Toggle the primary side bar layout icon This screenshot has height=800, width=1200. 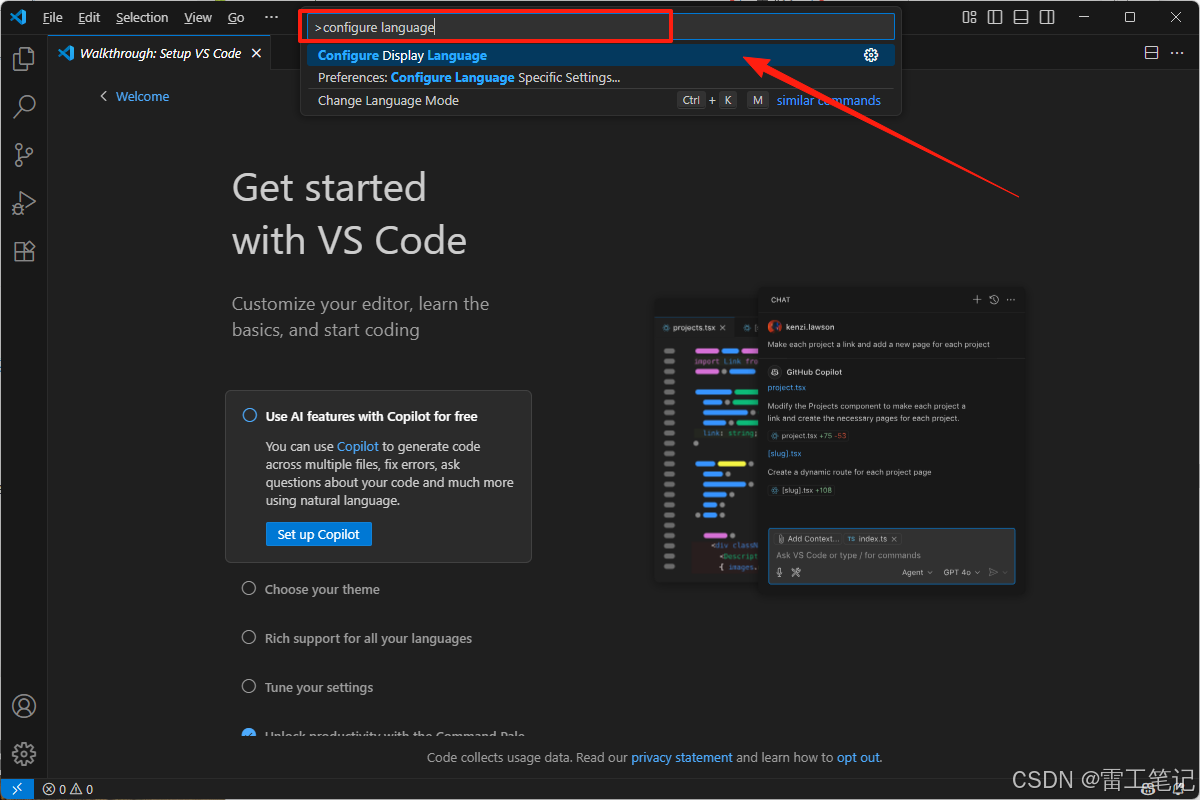[x=995, y=17]
